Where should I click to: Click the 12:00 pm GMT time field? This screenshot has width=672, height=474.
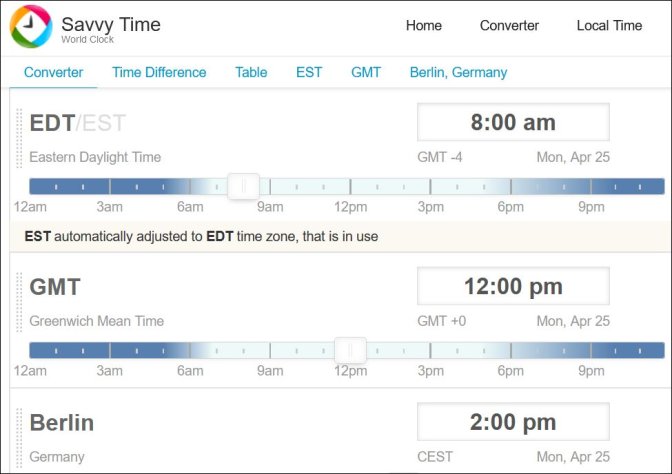[513, 286]
